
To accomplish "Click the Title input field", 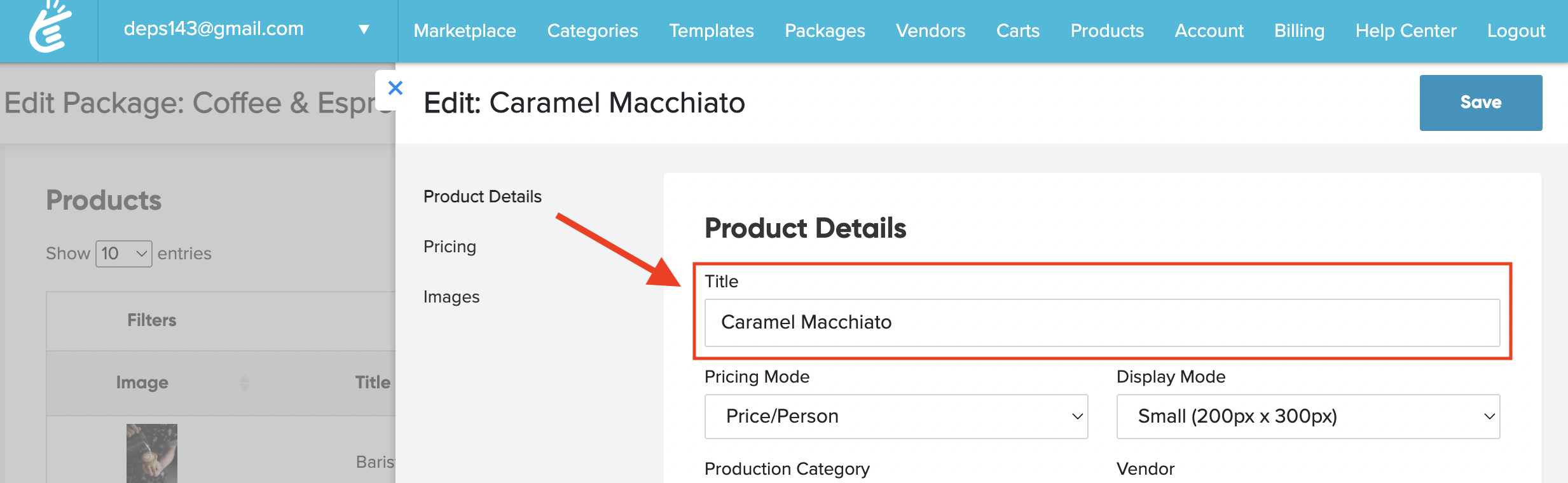I will coord(1101,323).
